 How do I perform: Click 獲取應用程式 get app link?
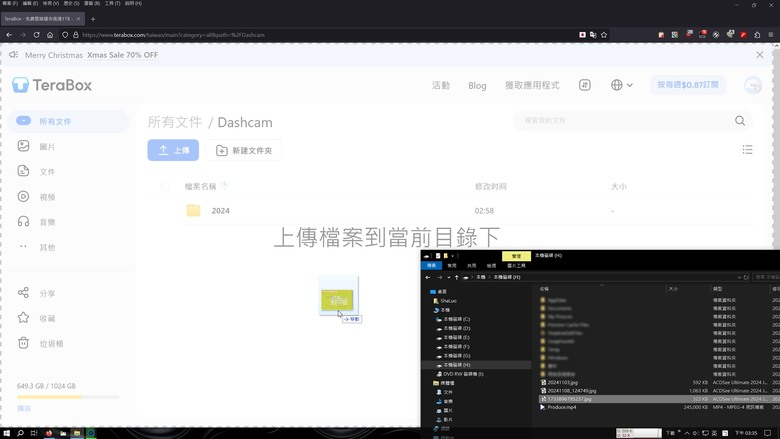point(532,86)
